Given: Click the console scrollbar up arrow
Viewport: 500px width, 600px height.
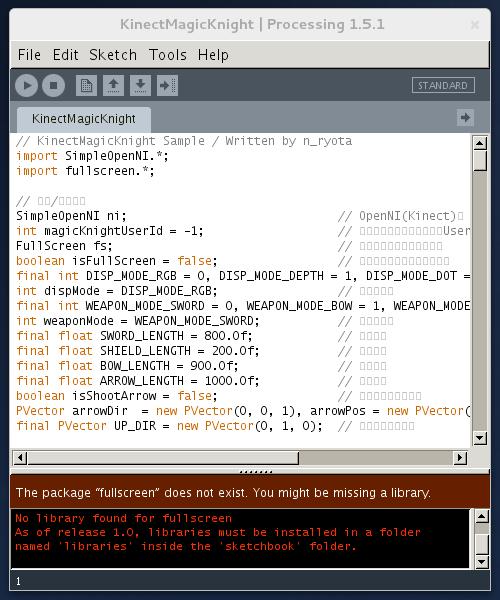Looking at the screenshot, I should pos(482,517).
